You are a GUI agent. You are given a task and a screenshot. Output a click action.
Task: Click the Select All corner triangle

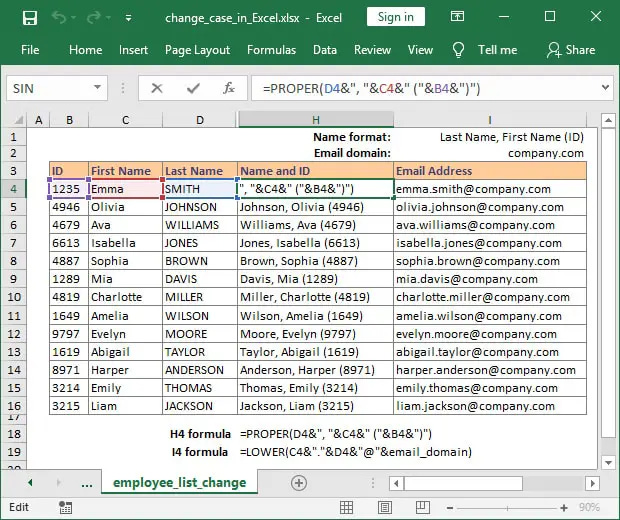point(18,120)
